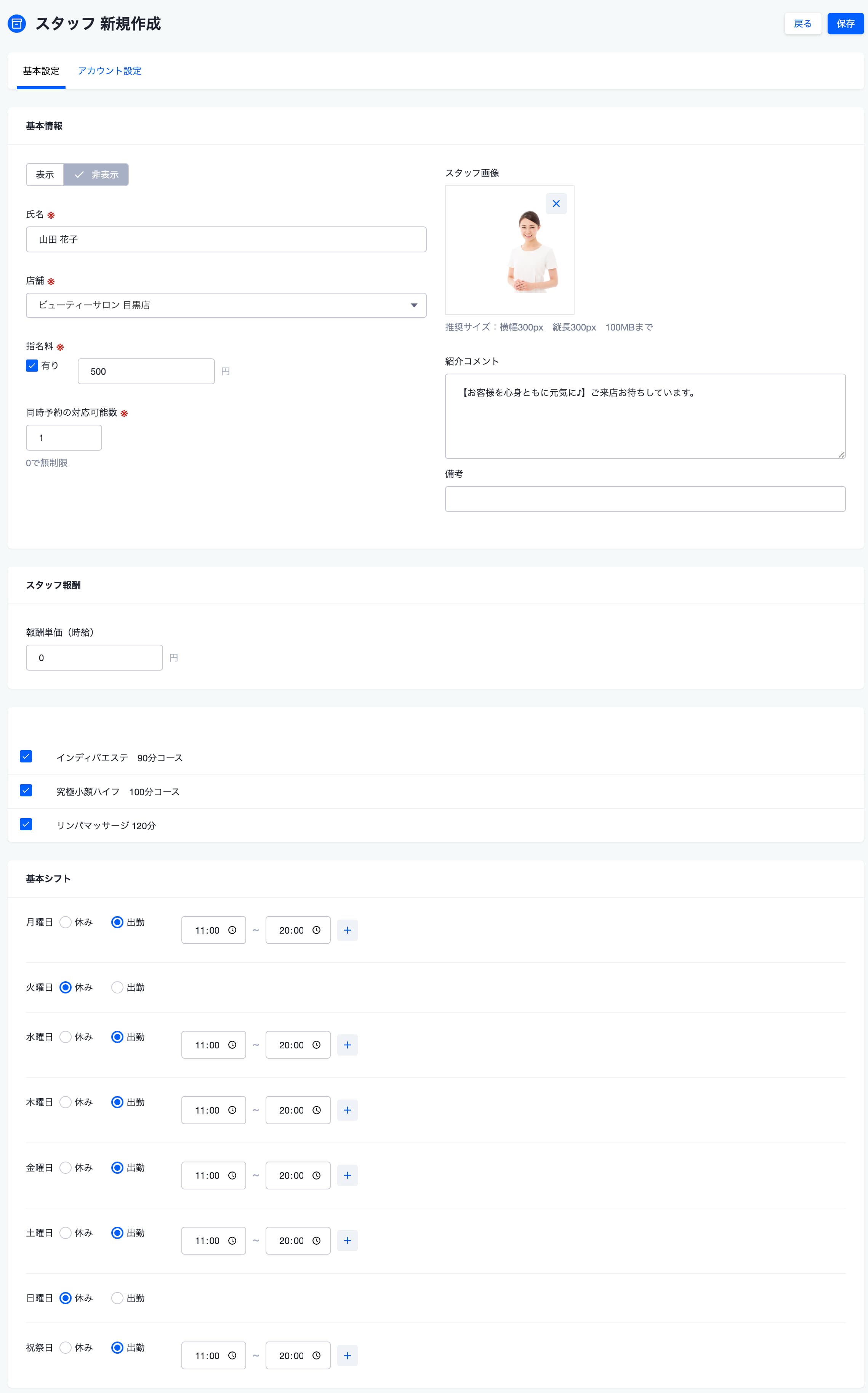Click the simultaneous booking count field

point(64,438)
